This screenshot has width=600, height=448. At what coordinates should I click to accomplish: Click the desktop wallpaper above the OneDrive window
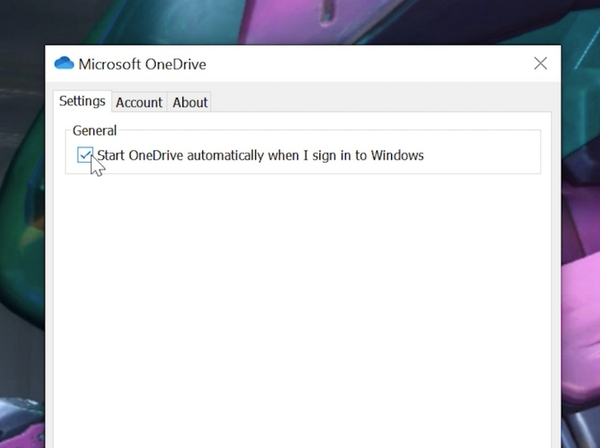(x=300, y=20)
